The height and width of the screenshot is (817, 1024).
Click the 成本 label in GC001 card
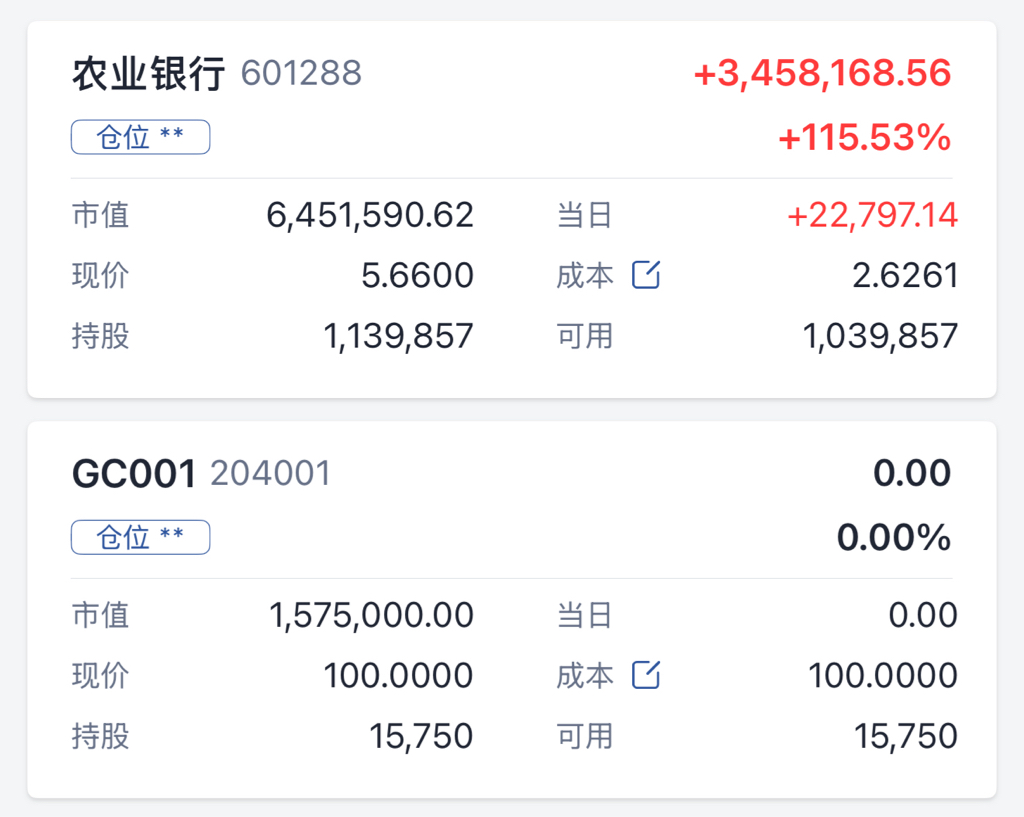[585, 676]
